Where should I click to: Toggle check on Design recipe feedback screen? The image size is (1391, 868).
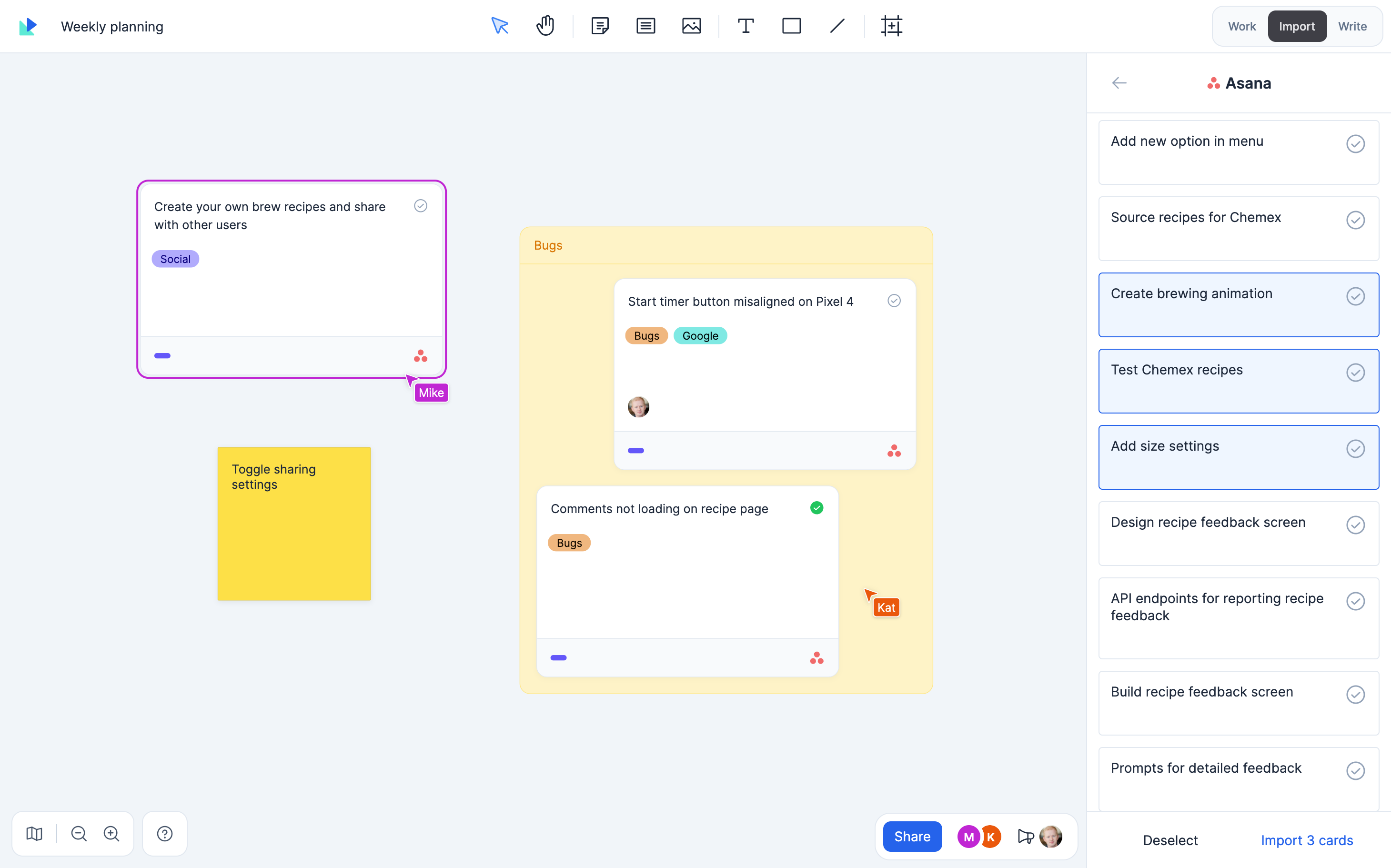pos(1355,525)
